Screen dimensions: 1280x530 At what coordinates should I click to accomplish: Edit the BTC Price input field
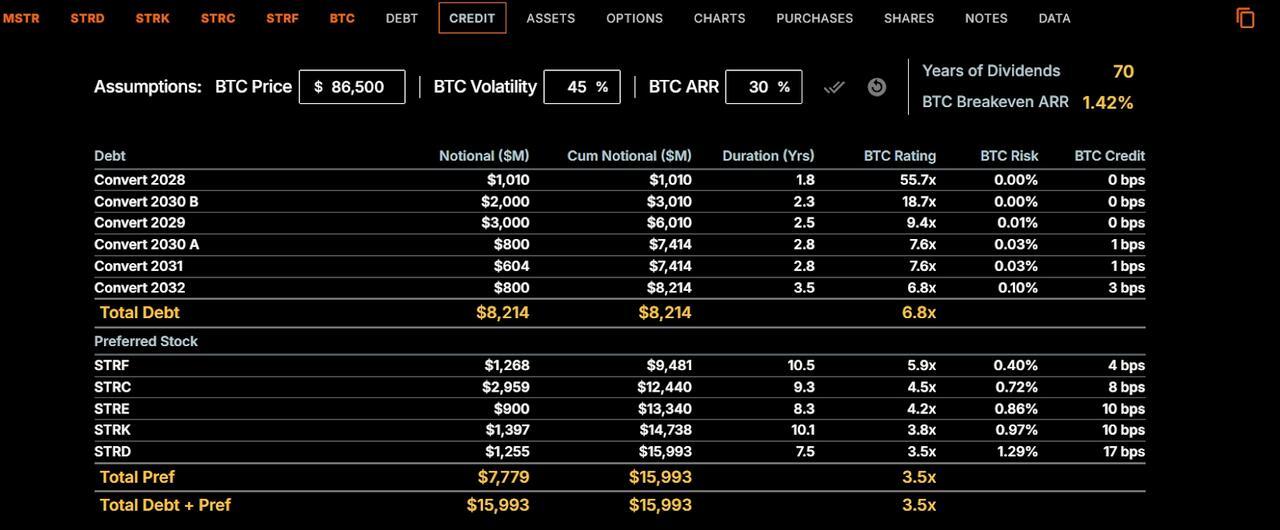(352, 87)
